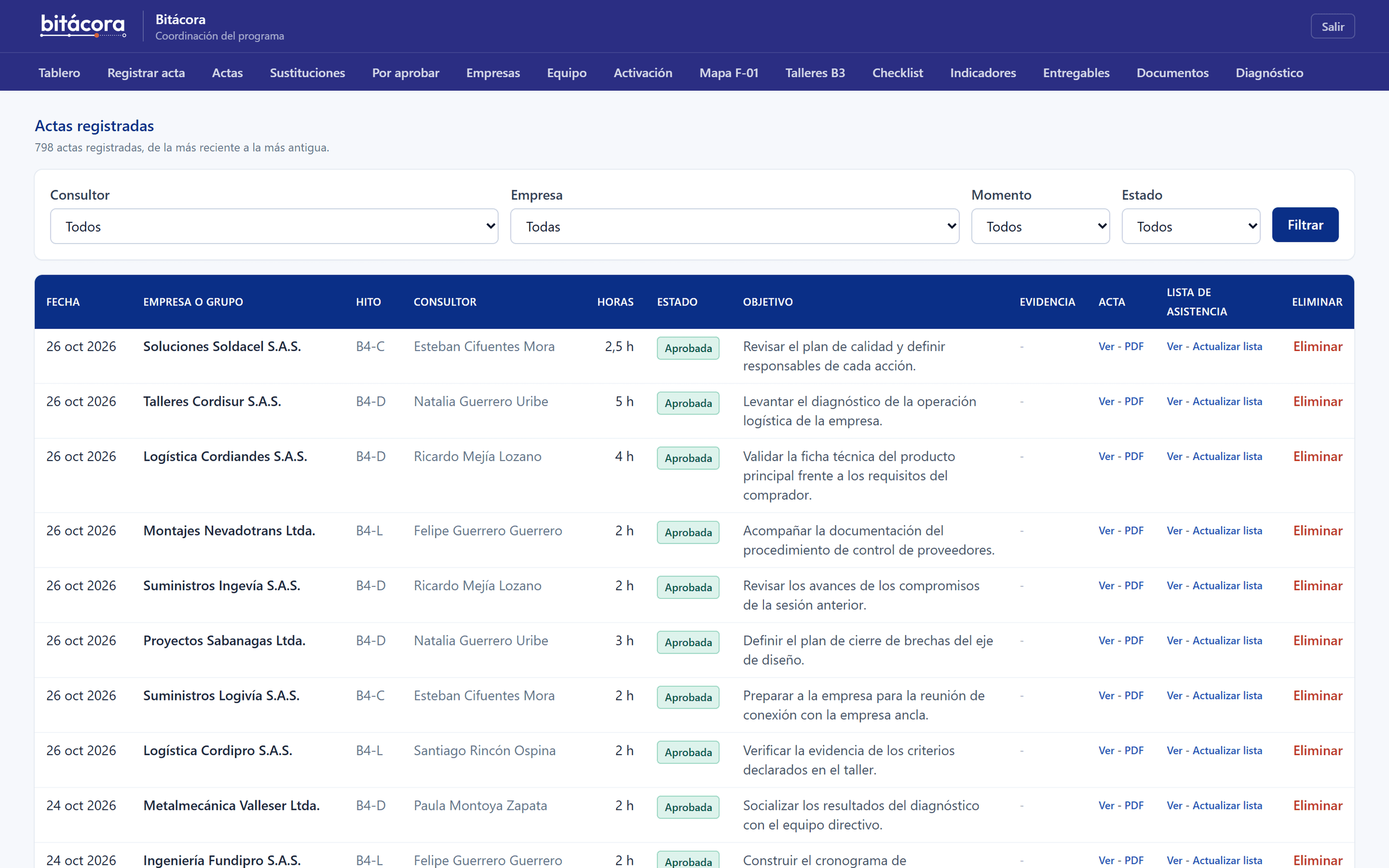Open the Sustituciones section
The height and width of the screenshot is (868, 1389).
307,73
